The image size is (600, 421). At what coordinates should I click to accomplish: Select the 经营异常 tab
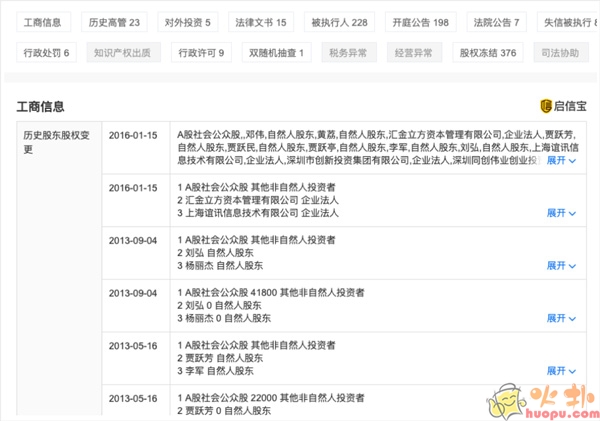point(412,52)
